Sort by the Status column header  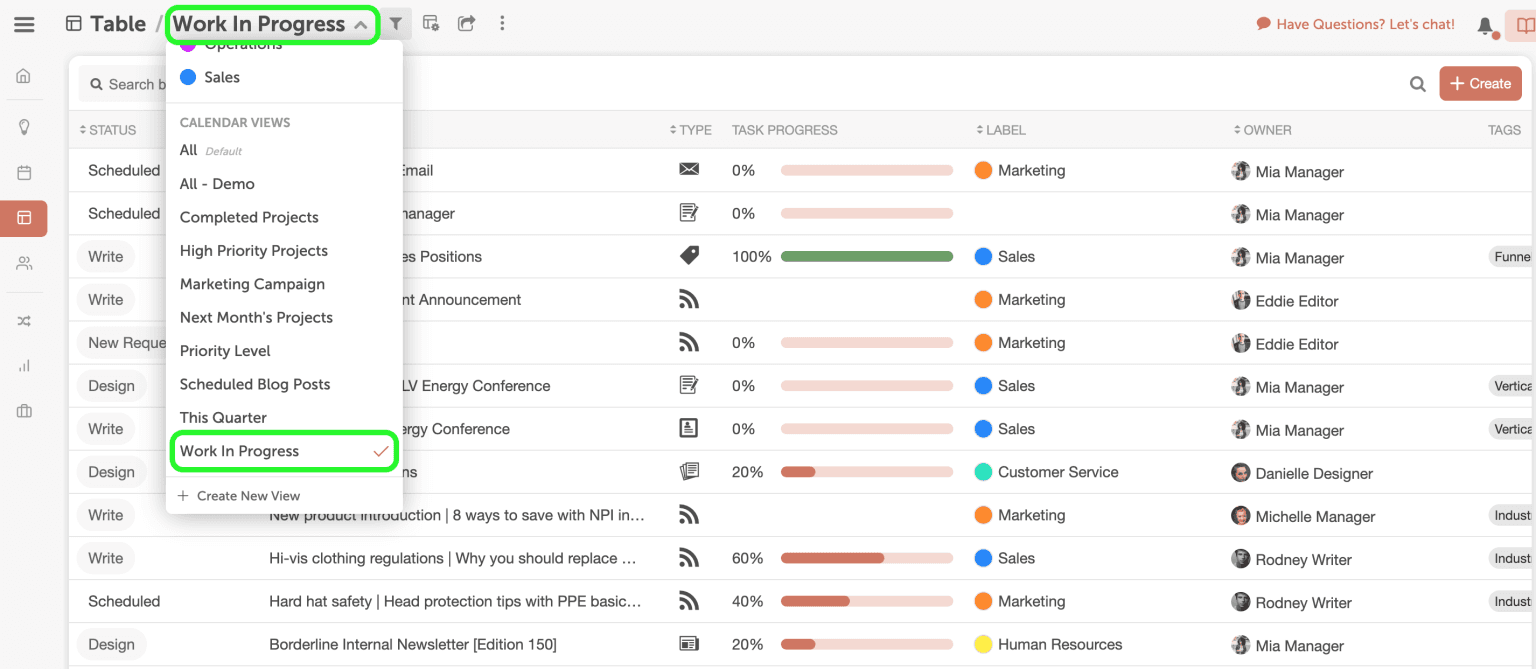[x=108, y=130]
